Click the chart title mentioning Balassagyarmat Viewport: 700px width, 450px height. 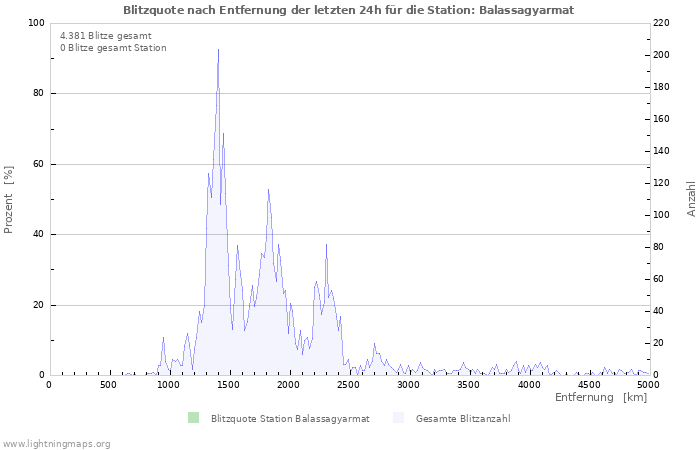coord(349,9)
